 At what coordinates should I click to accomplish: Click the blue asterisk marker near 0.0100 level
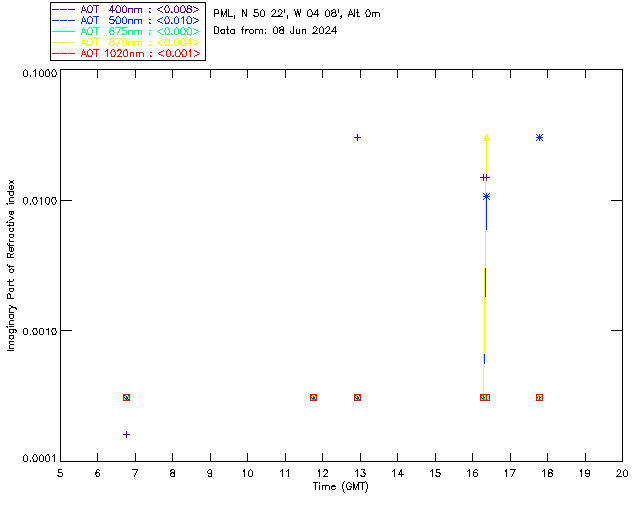pyautogui.click(x=486, y=197)
